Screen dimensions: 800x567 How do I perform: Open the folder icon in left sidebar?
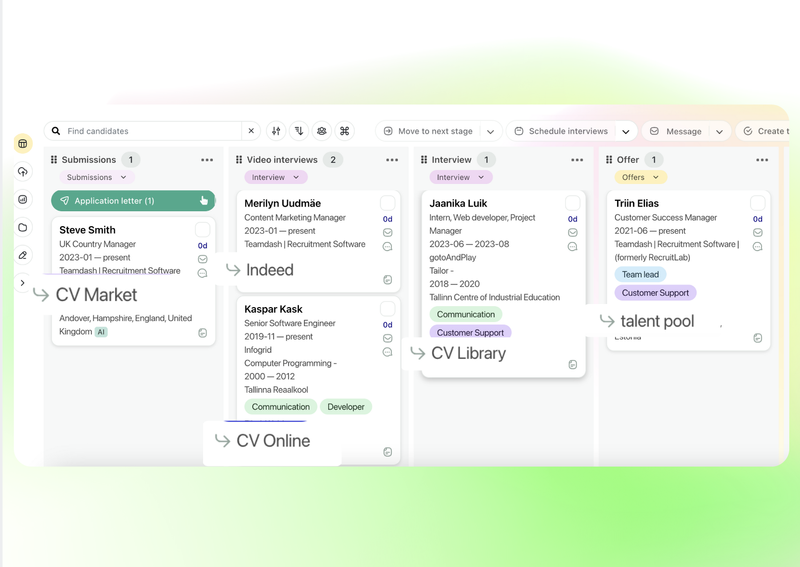23,228
